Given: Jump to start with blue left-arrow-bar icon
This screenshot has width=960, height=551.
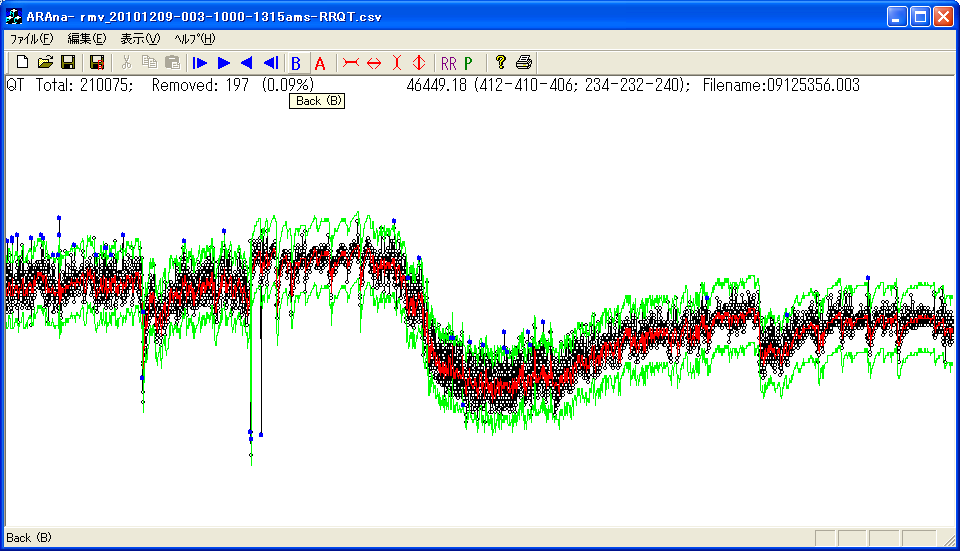Looking at the screenshot, I should 270,63.
